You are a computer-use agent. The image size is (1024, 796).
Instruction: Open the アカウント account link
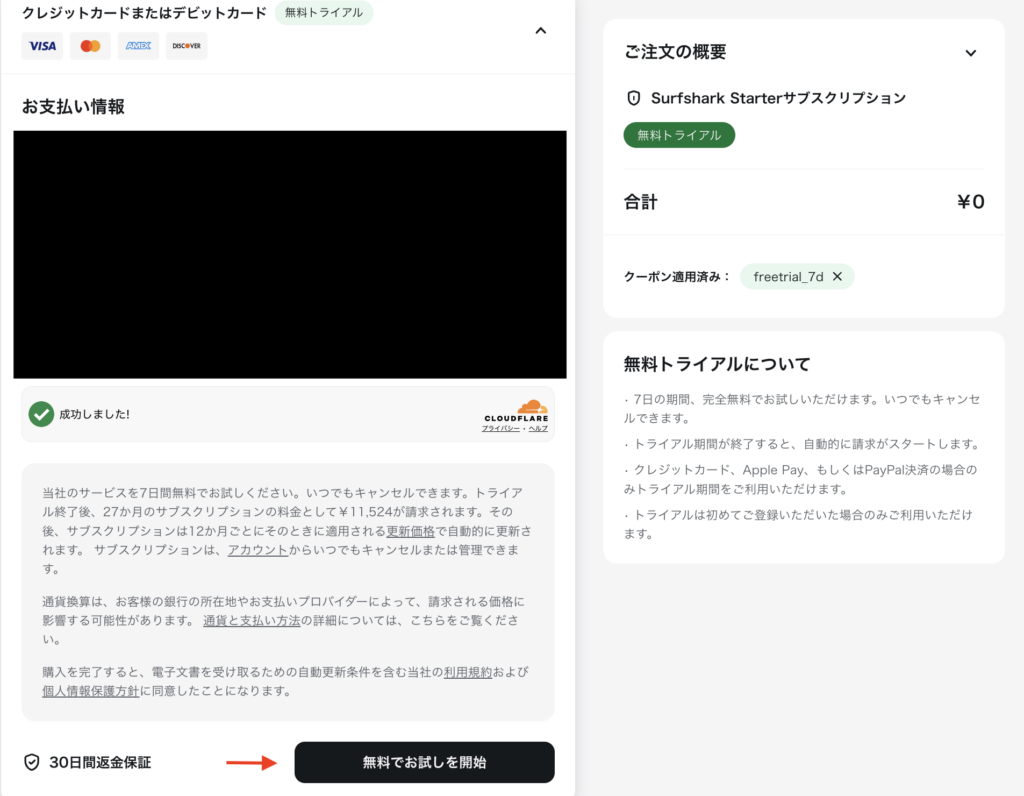(x=257, y=550)
